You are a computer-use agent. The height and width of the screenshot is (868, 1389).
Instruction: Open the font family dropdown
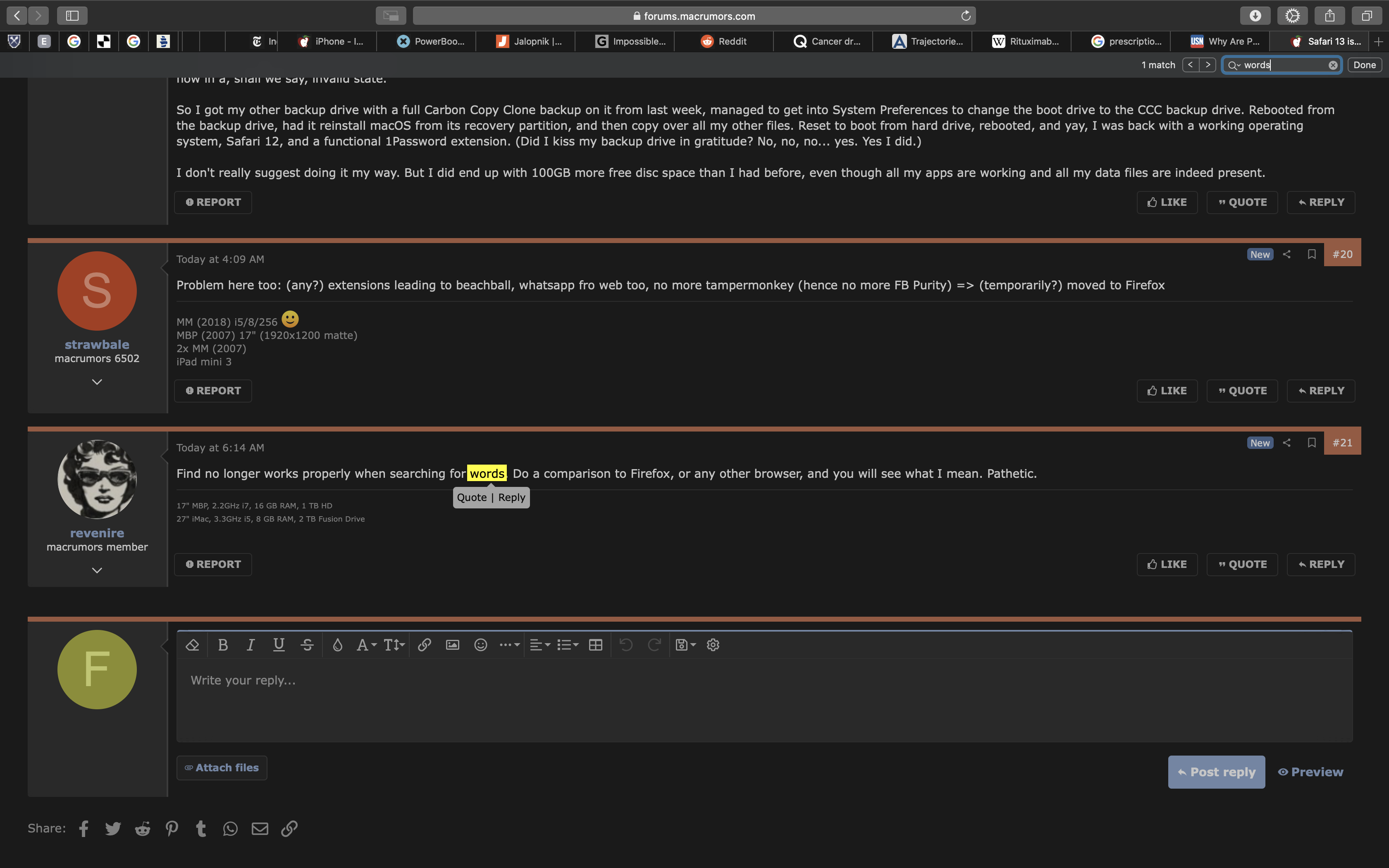pyautogui.click(x=366, y=645)
